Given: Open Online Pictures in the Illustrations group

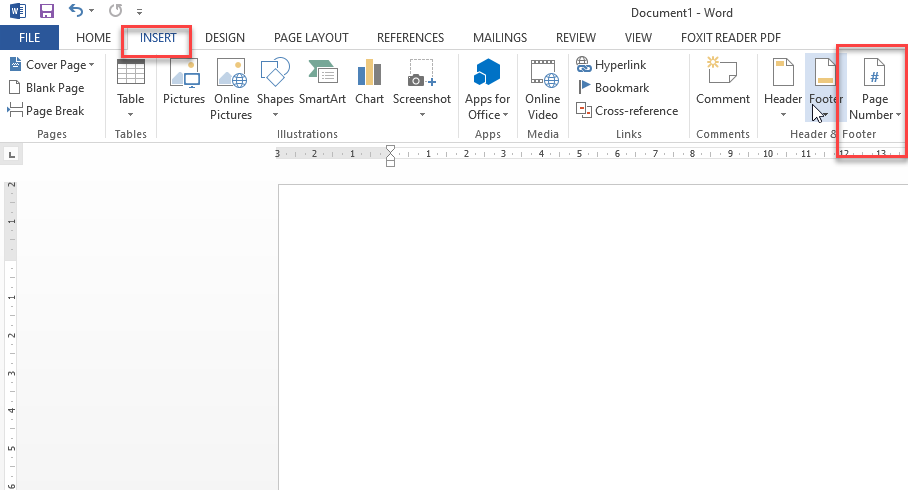Looking at the screenshot, I should pyautogui.click(x=231, y=88).
